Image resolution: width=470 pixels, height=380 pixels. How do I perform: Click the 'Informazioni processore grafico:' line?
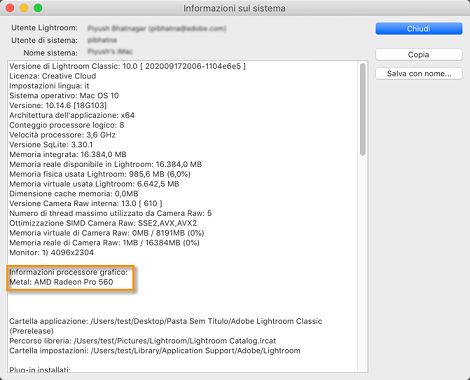68,272
